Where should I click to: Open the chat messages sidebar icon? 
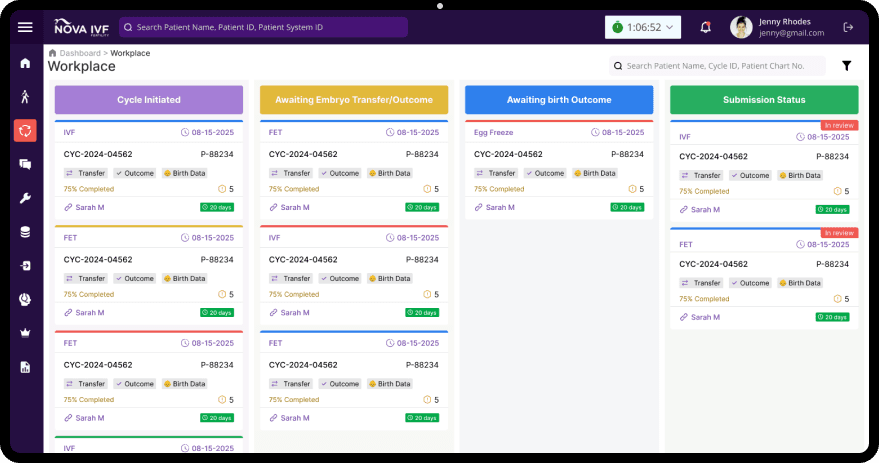coord(25,164)
